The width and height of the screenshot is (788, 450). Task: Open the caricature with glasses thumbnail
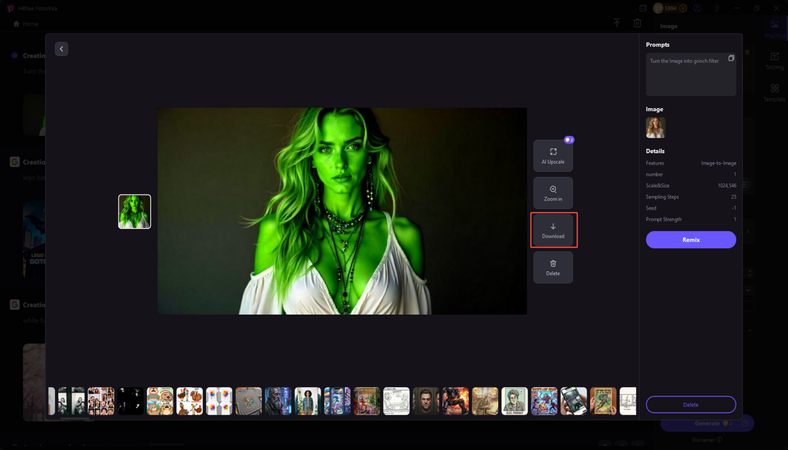click(515, 401)
